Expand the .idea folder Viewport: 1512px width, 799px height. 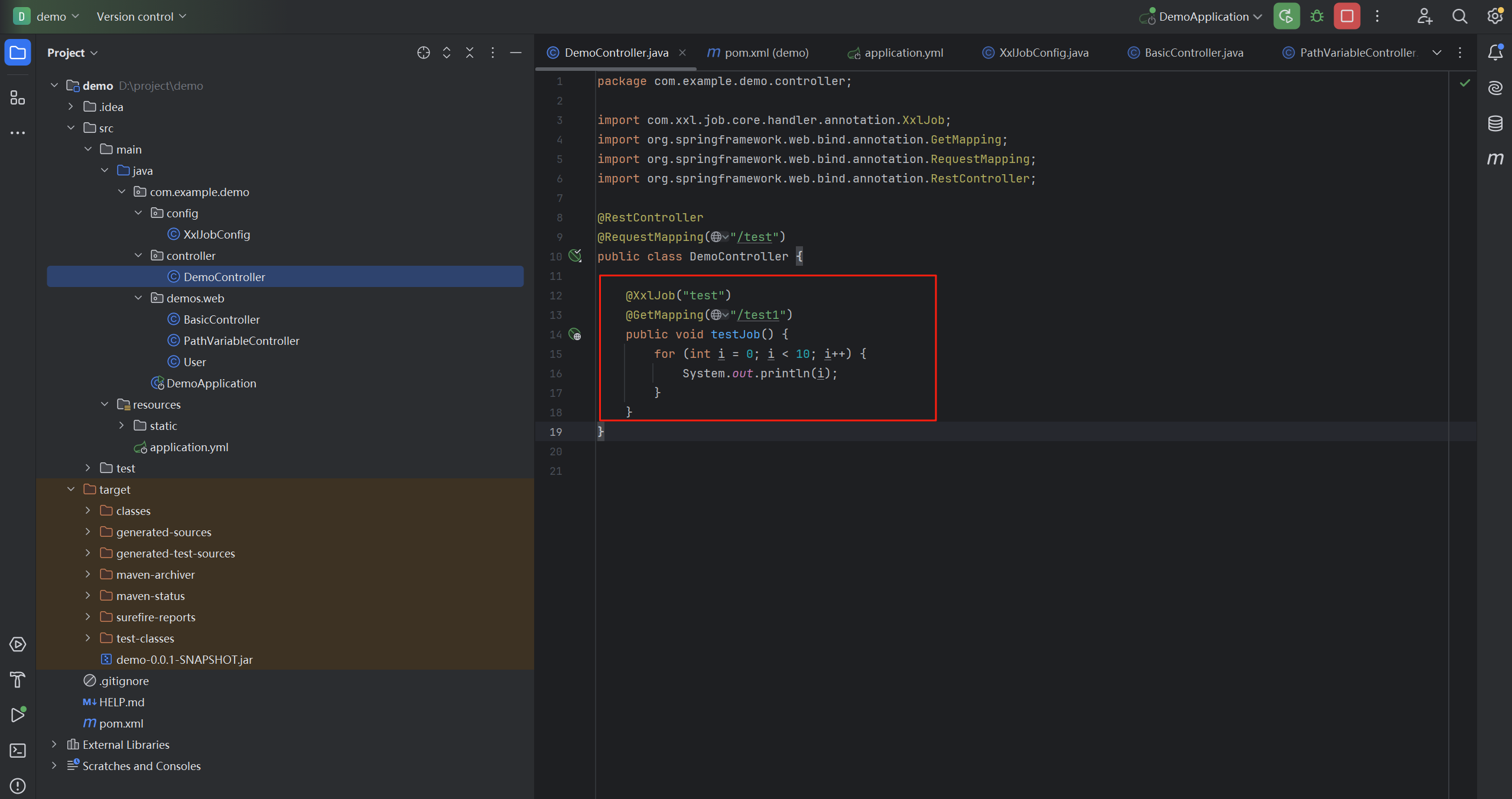(71, 107)
